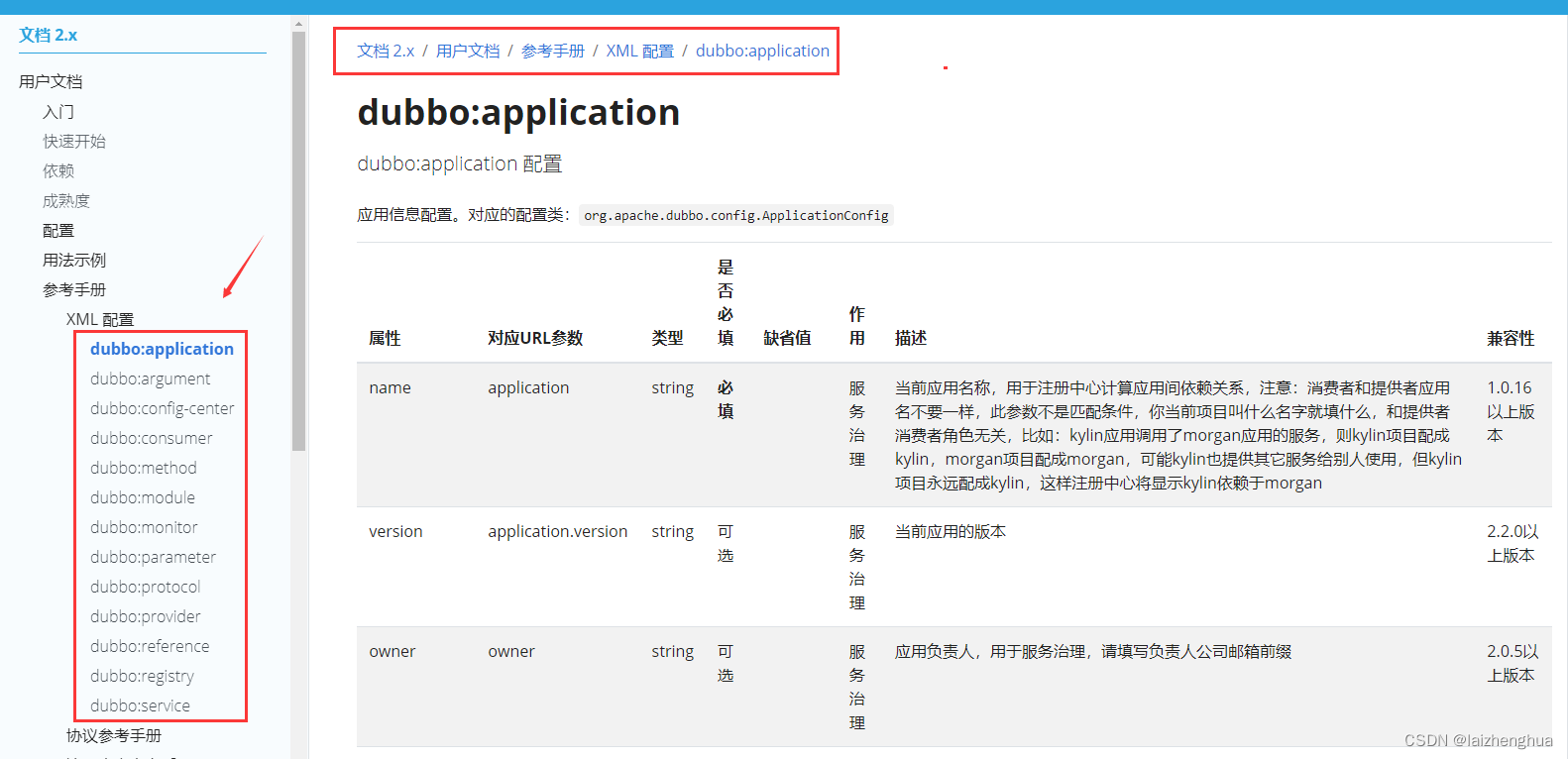This screenshot has width=1568, height=759.
Task: Open dubbo:consumer reference page
Action: [x=152, y=438]
